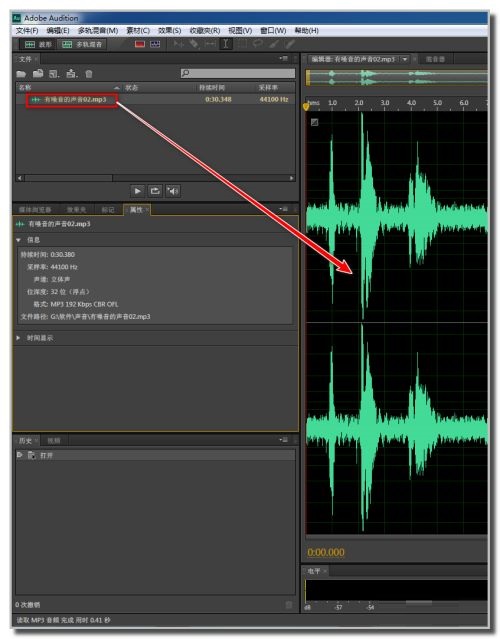Open the 视图(V) menu
Image resolution: width=500 pixels, height=639 pixels.
pos(240,31)
